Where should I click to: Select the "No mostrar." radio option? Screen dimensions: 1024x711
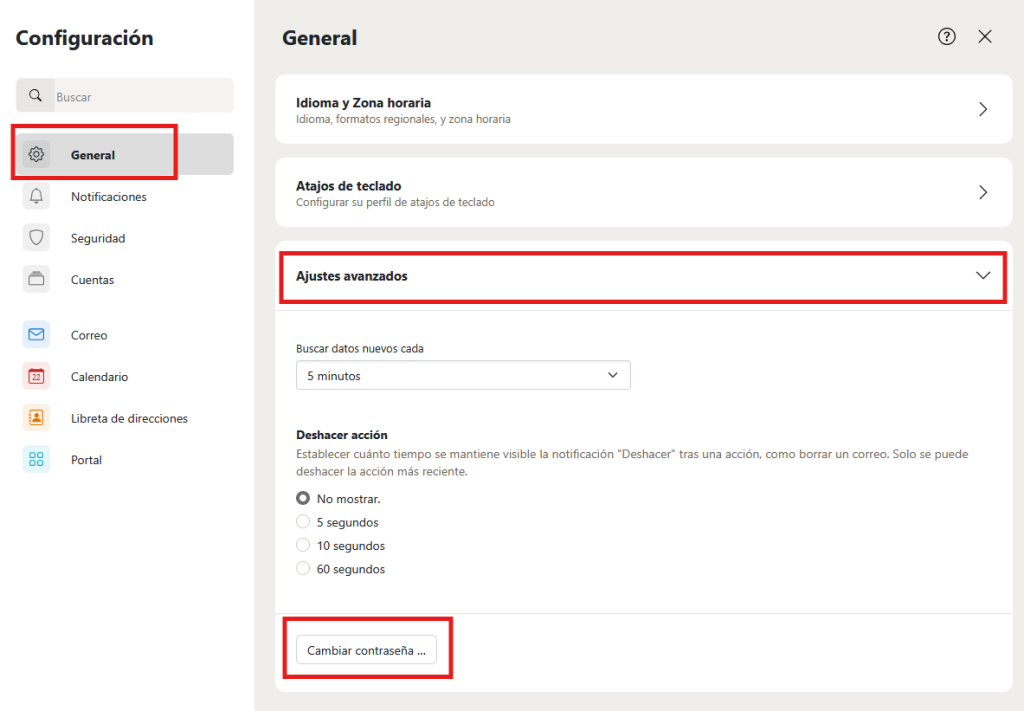click(x=303, y=499)
